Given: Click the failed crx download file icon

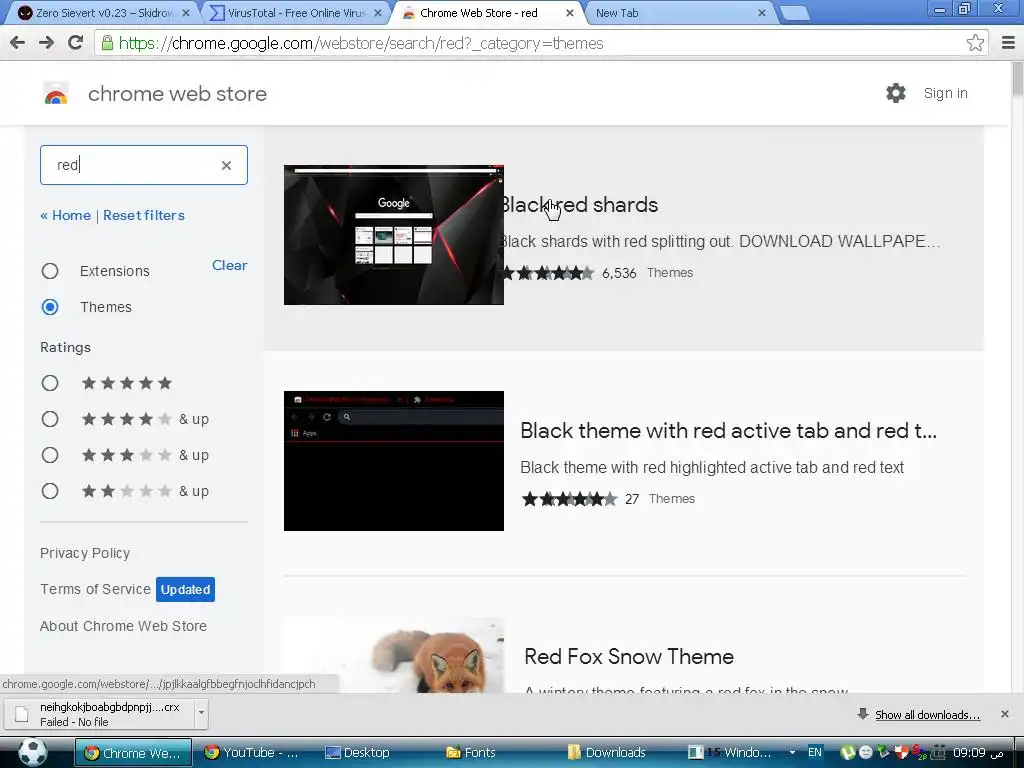Looking at the screenshot, I should [22, 714].
